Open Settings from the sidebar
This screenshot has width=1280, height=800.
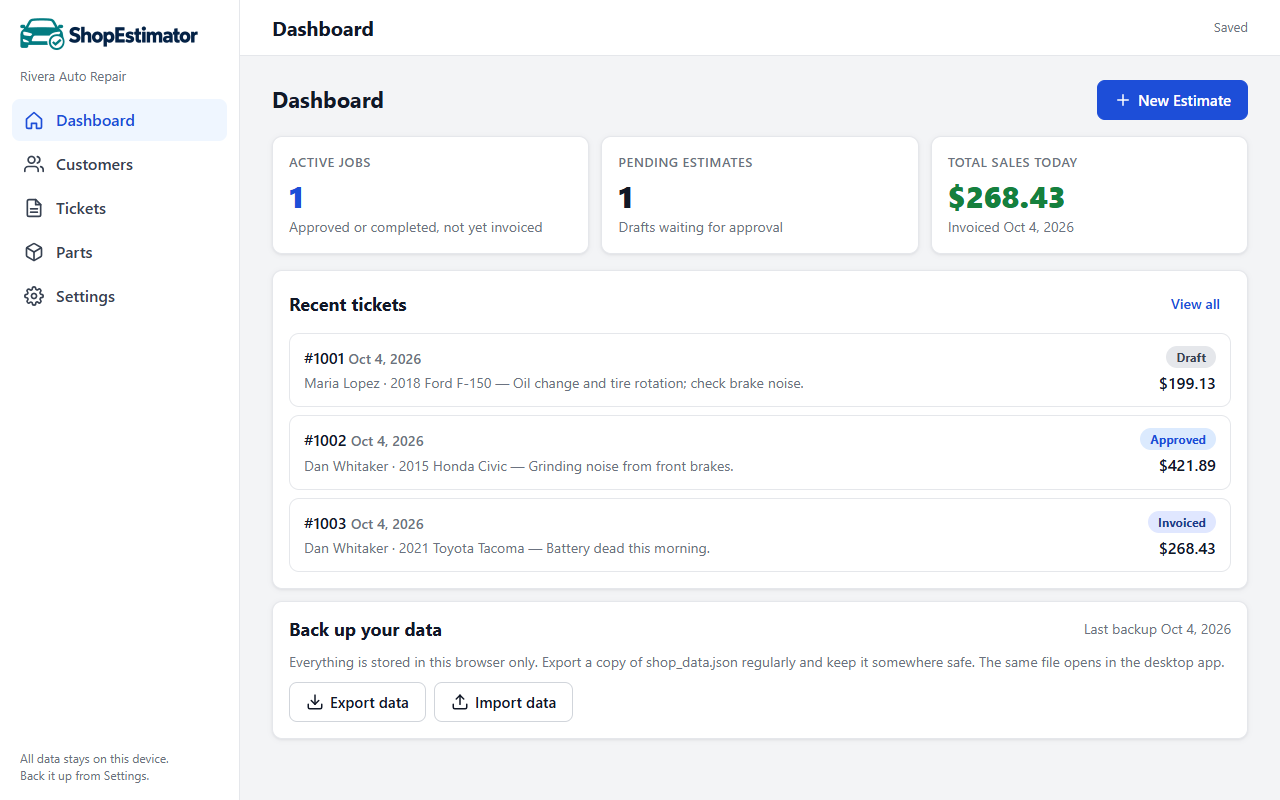[x=119, y=297]
